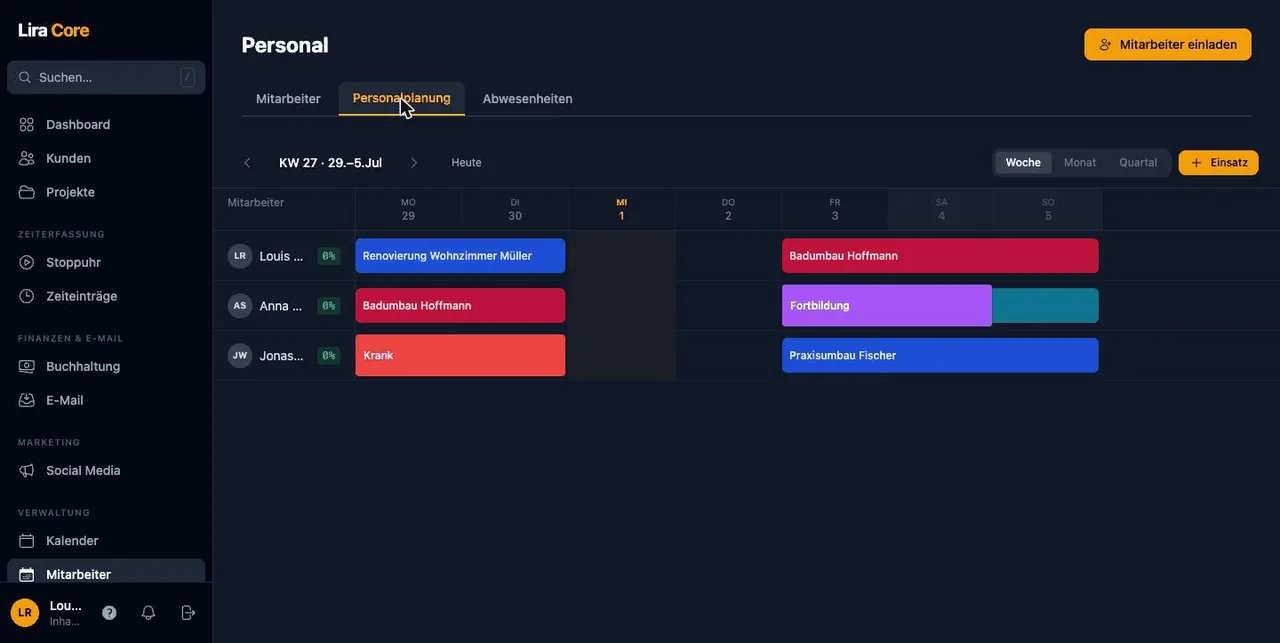This screenshot has height=643, width=1280.
Task: Click the logout icon
Action: (188, 613)
